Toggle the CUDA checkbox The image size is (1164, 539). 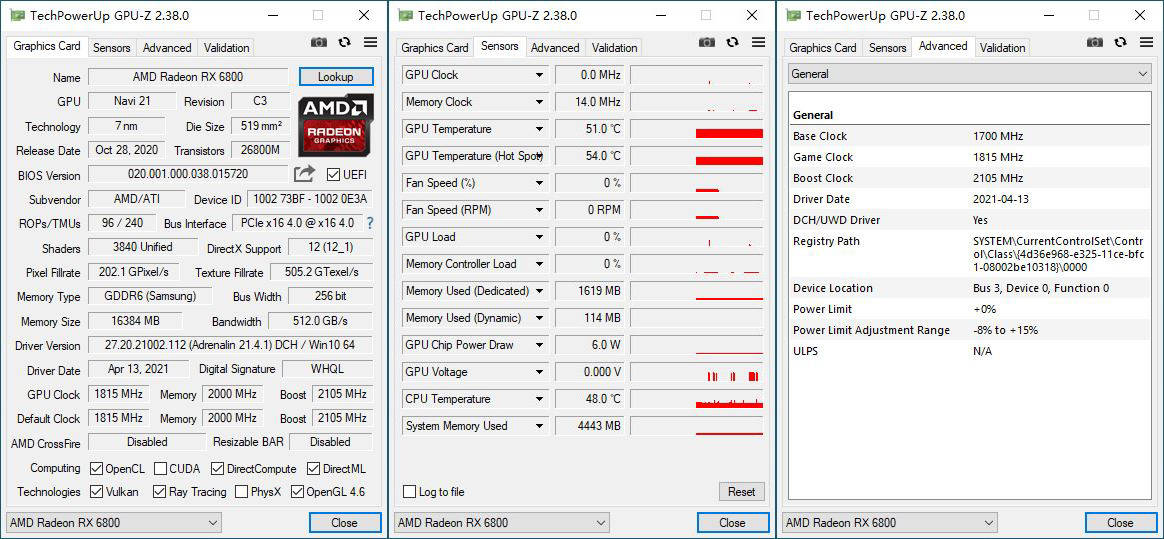point(160,468)
